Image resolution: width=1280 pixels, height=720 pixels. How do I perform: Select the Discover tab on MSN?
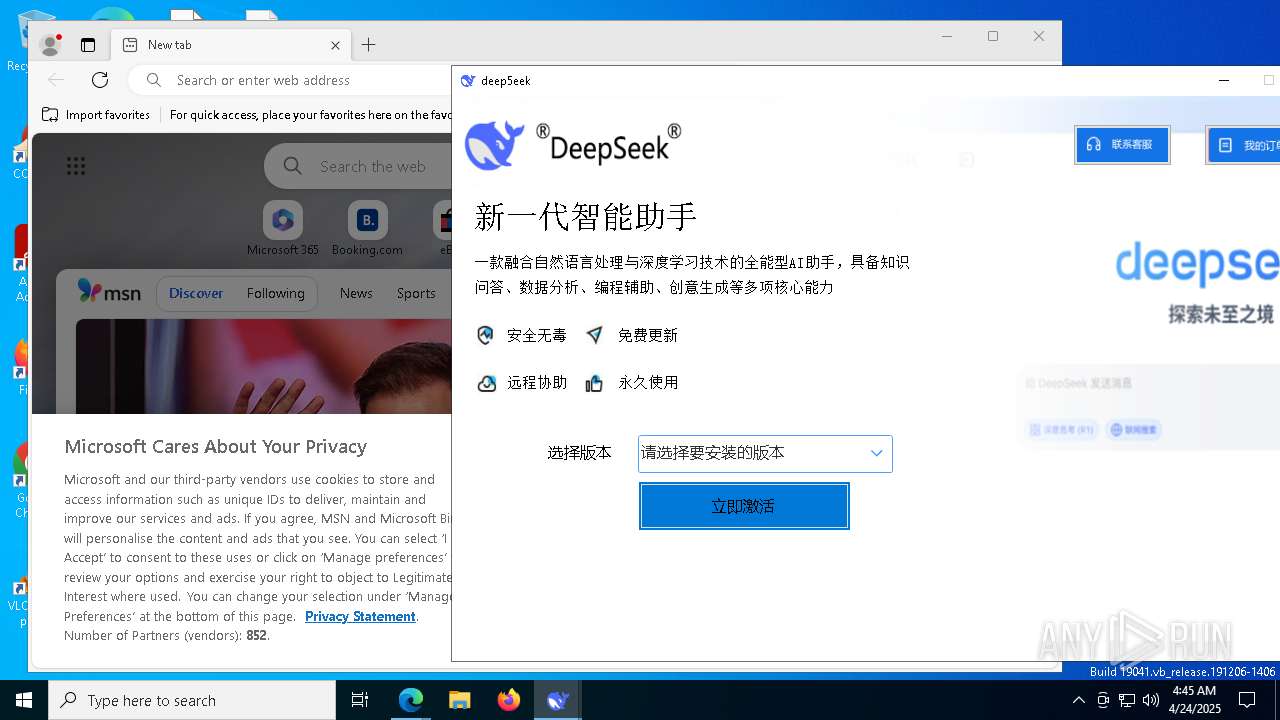point(196,293)
